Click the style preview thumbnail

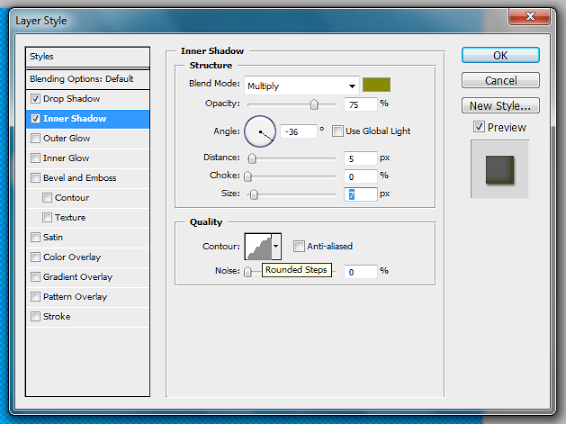[x=500, y=169]
